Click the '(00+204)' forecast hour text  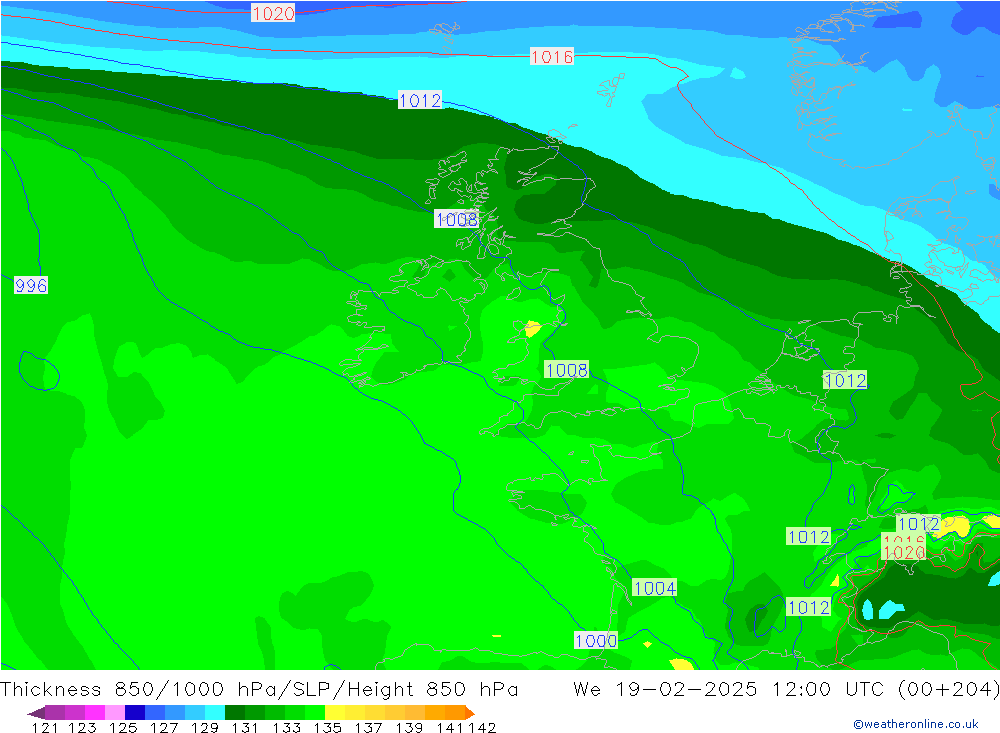pos(948,690)
